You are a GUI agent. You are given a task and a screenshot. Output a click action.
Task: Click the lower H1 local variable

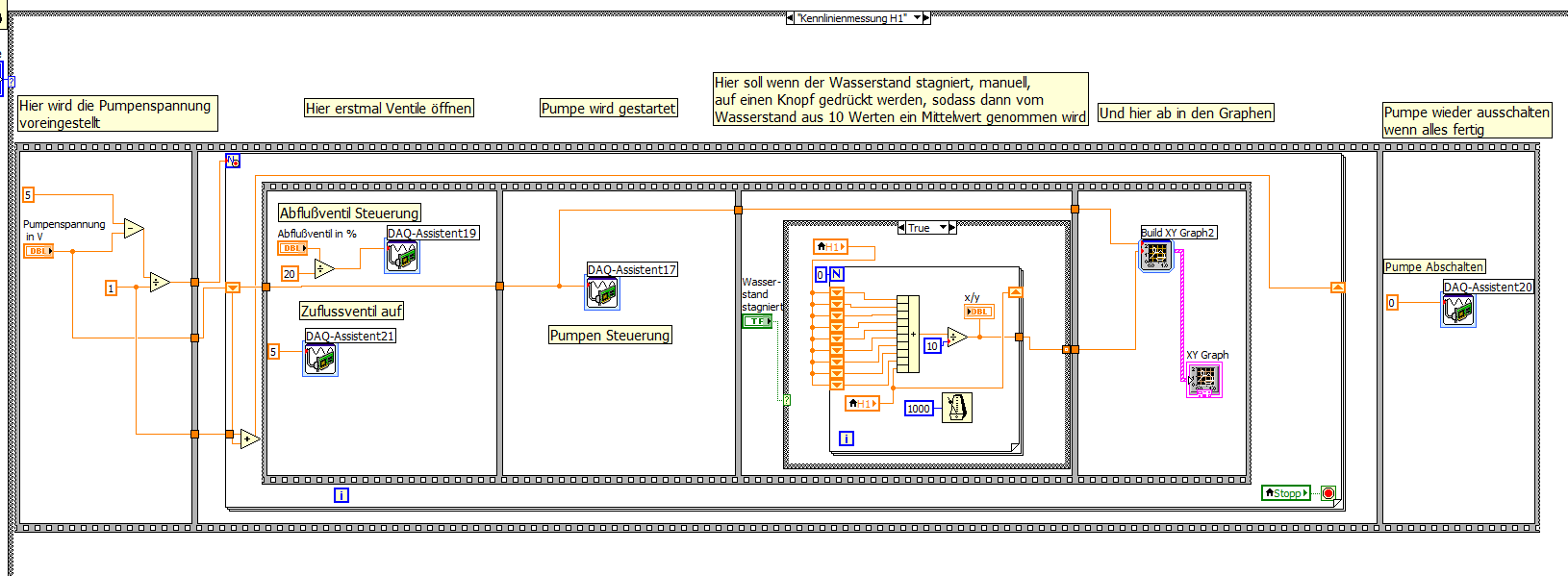[863, 404]
